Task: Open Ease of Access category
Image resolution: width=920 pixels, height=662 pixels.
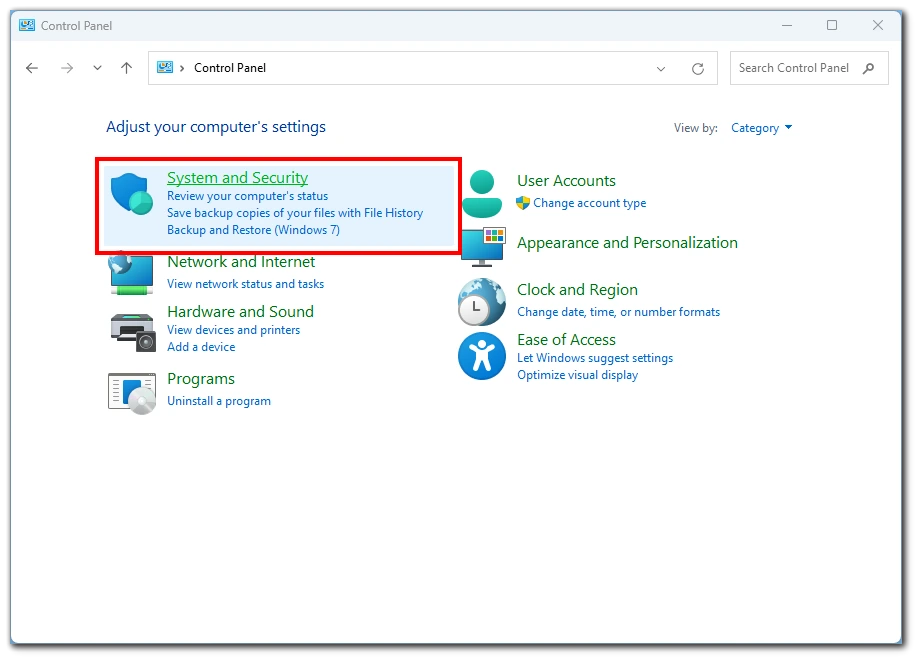Action: [566, 340]
